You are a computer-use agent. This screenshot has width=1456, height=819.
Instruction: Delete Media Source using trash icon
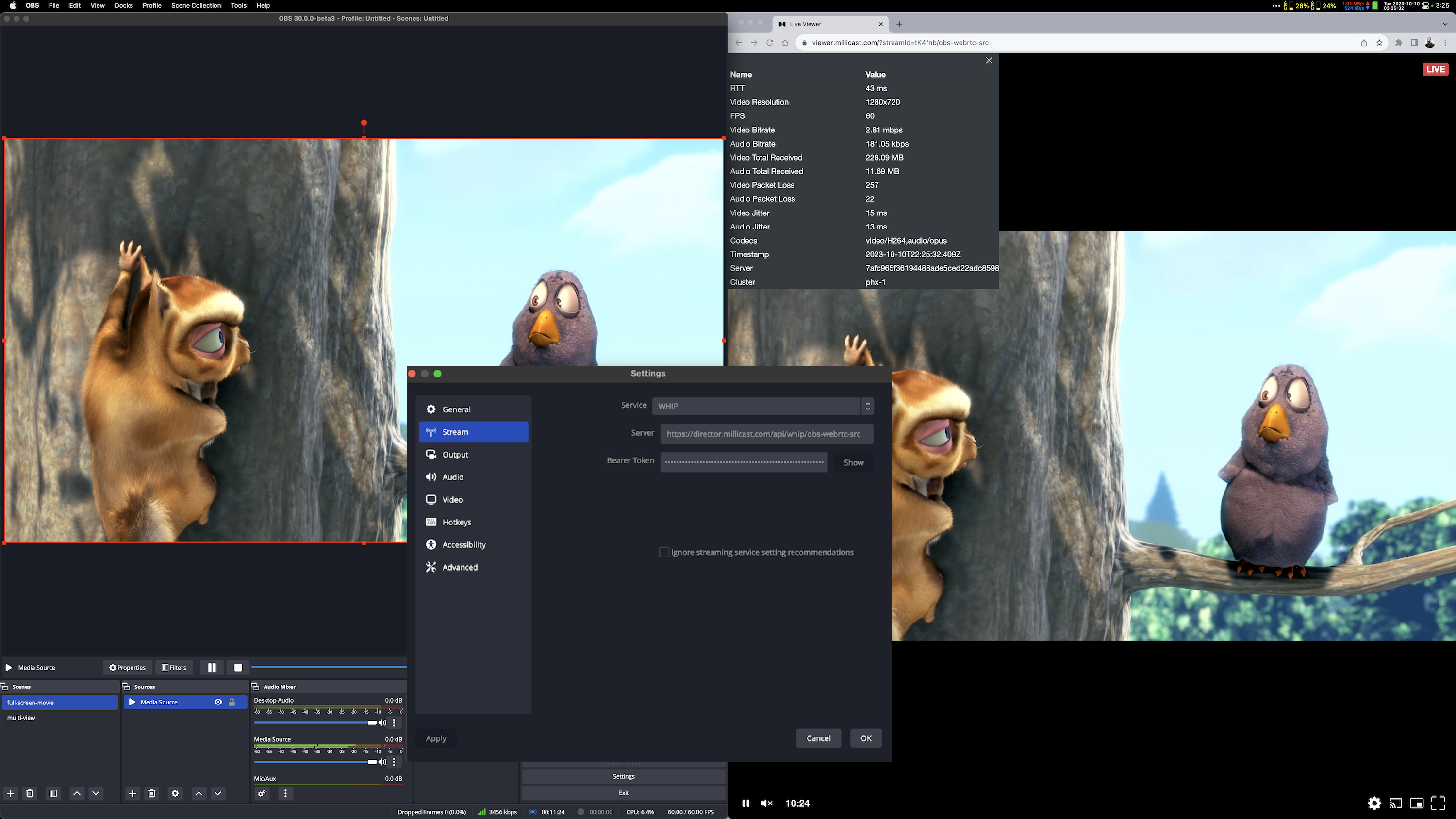click(152, 794)
